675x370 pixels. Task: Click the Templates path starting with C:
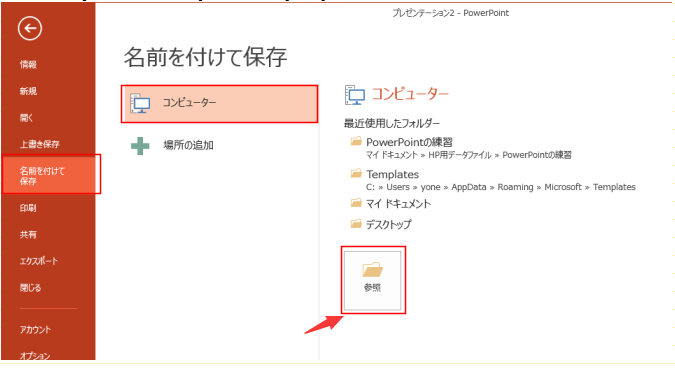tap(501, 187)
